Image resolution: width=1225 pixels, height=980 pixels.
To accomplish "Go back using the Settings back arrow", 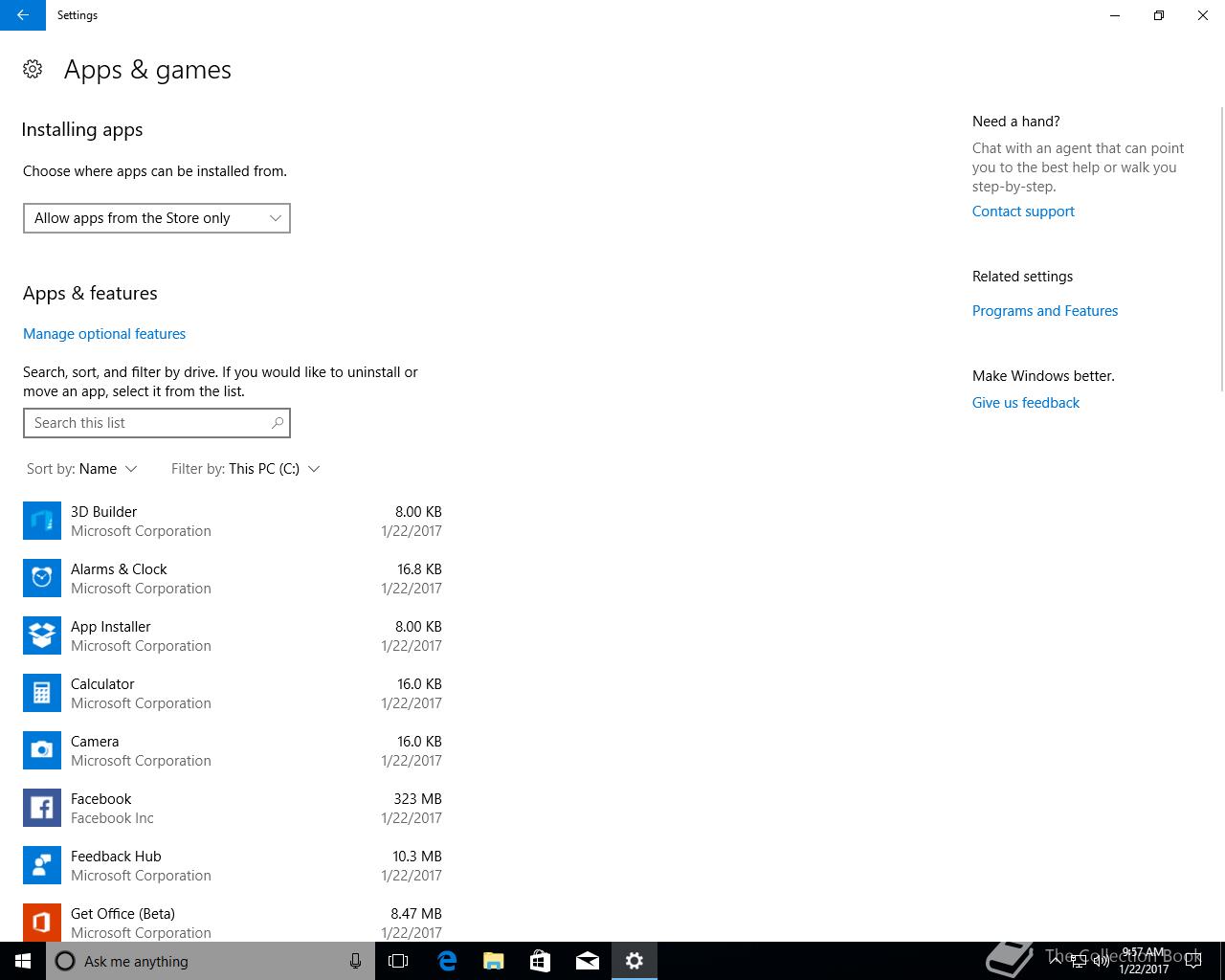I will tap(23, 15).
